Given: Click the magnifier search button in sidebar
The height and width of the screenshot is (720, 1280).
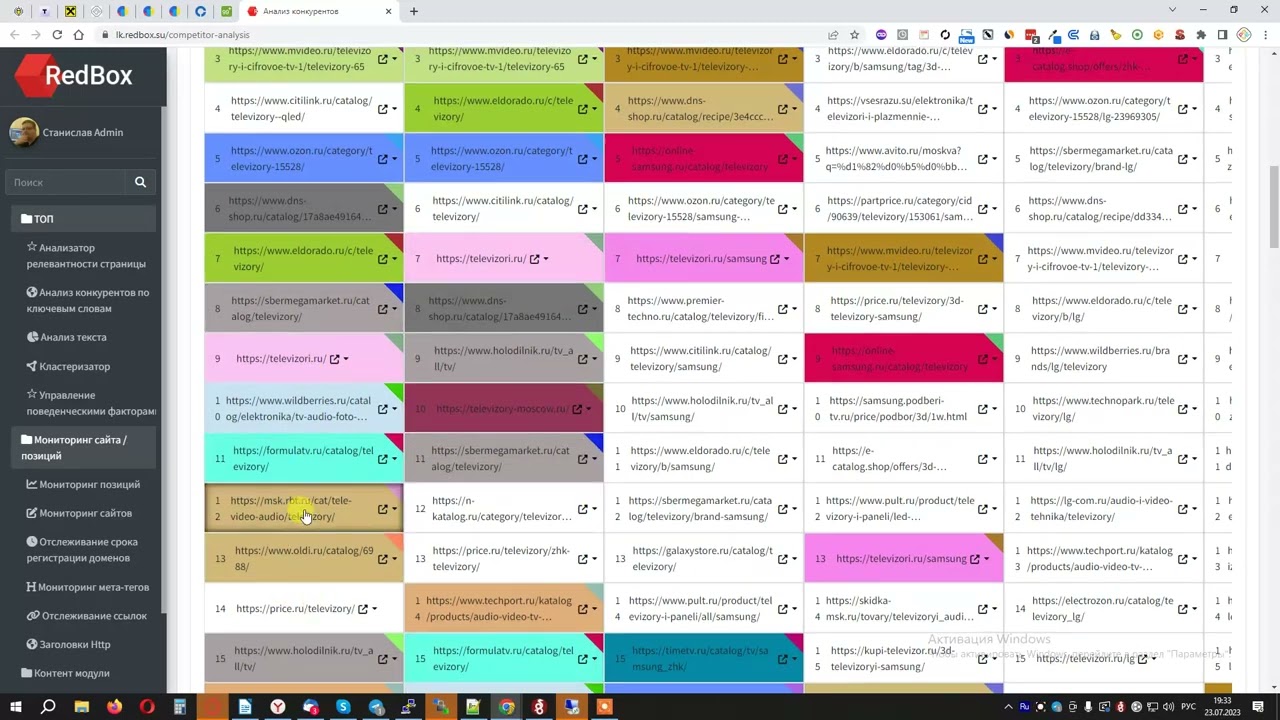Looking at the screenshot, I should [x=140, y=182].
